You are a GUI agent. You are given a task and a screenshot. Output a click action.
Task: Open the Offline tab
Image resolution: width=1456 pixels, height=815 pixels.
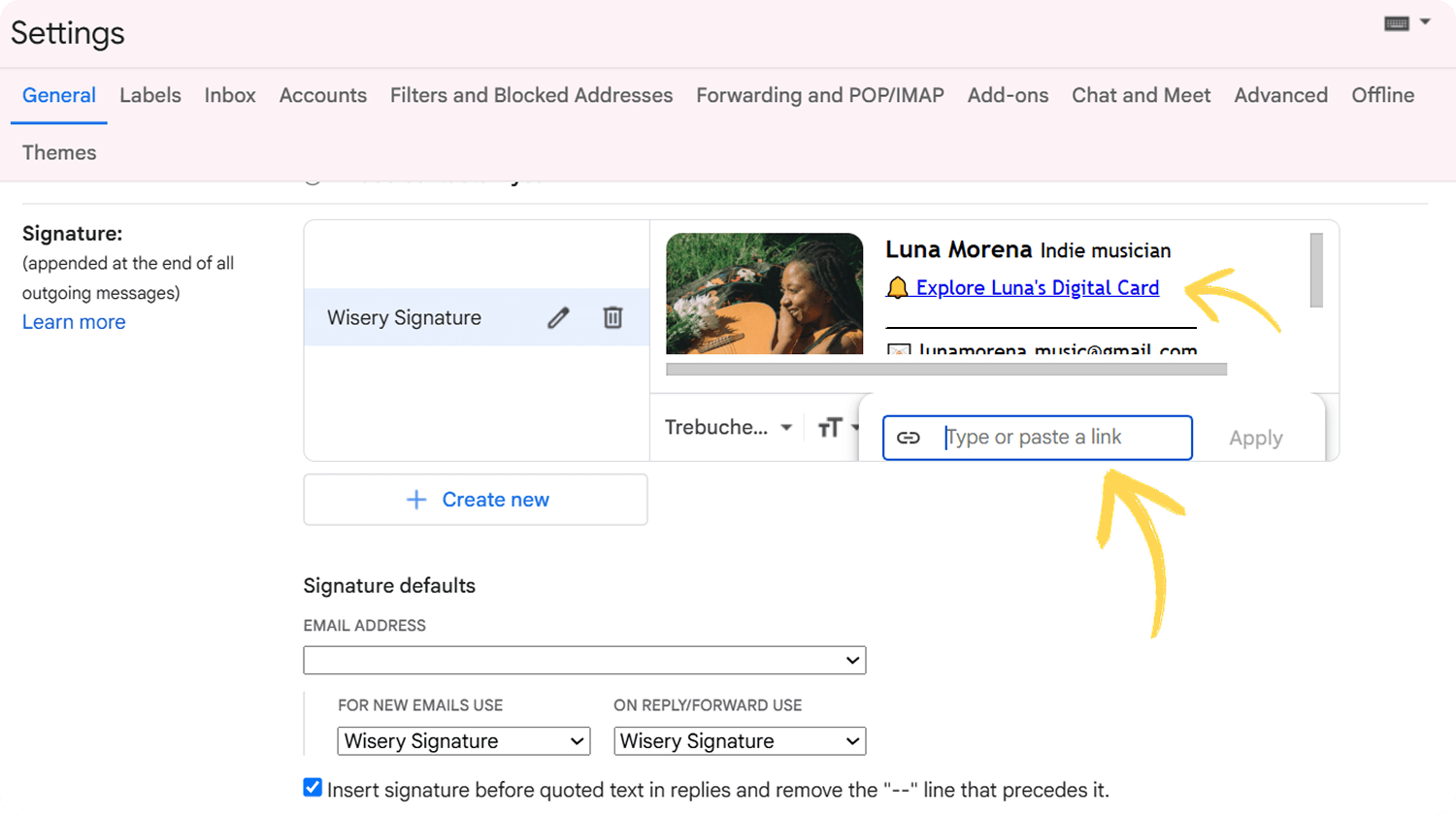coord(1383,95)
